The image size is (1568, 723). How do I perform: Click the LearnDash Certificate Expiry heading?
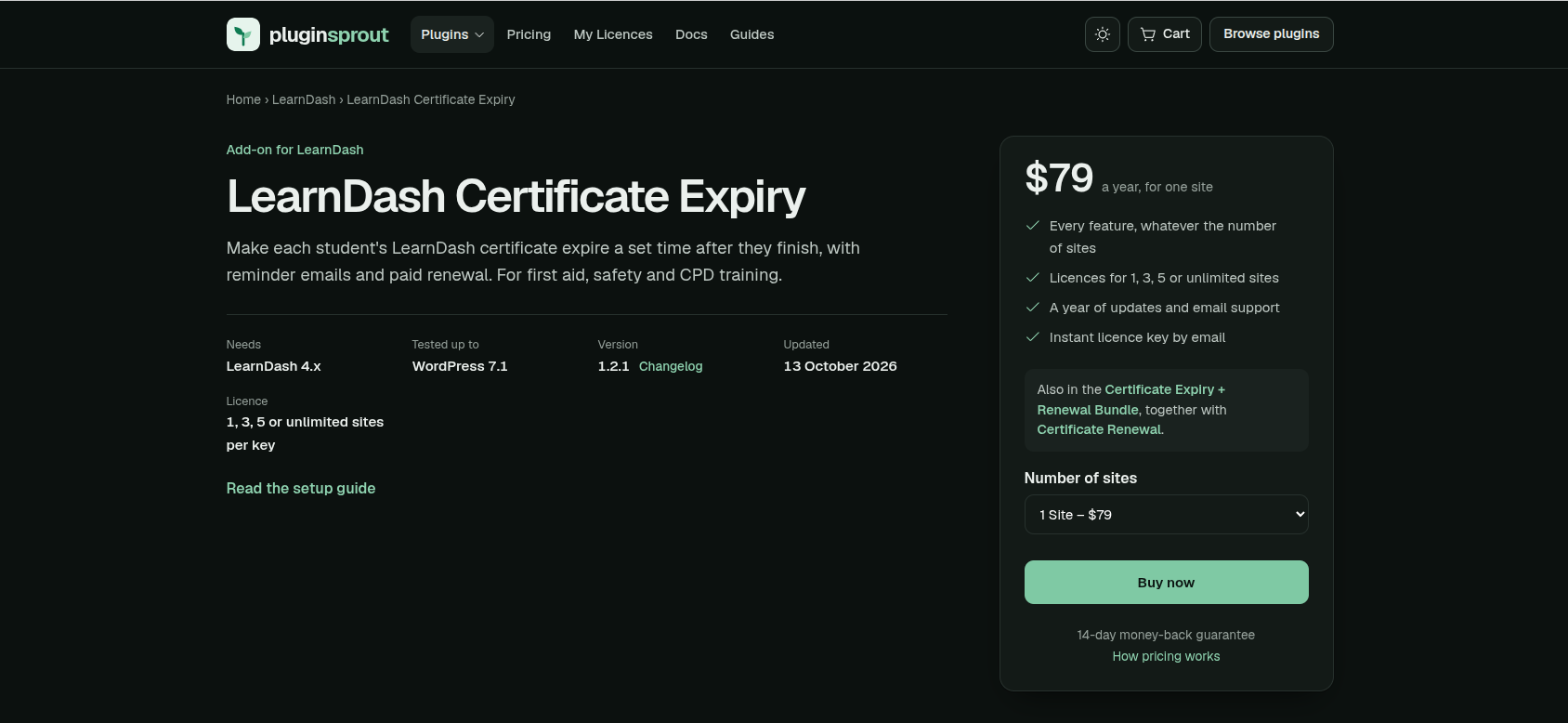point(516,196)
